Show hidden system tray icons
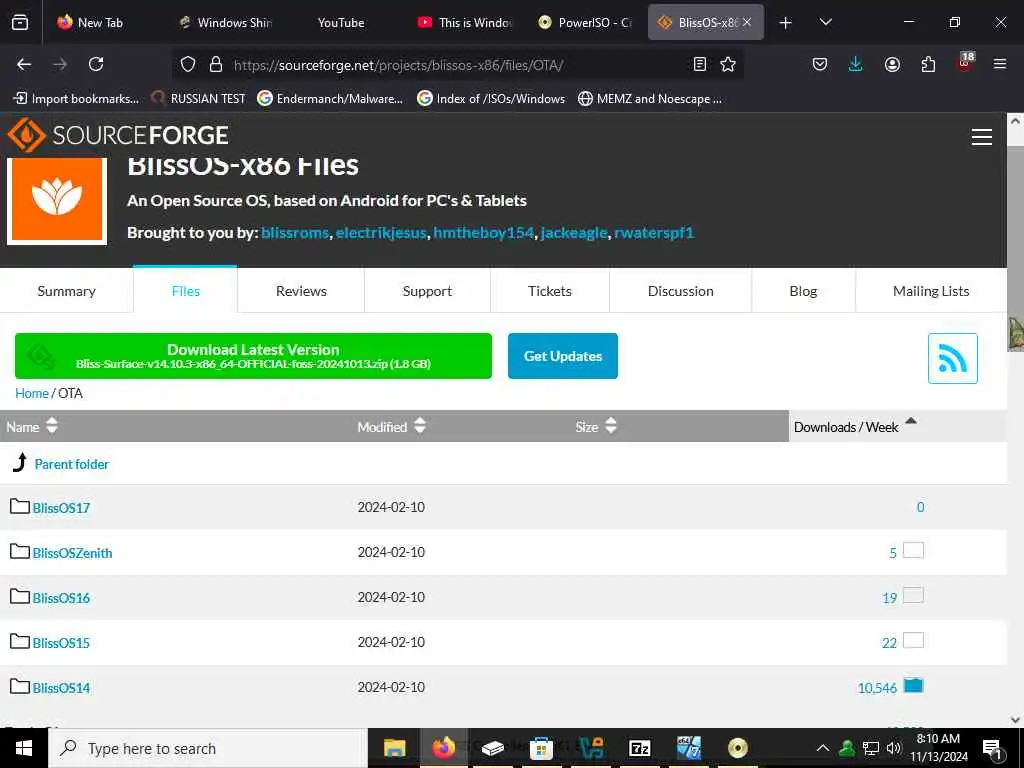This screenshot has width=1024, height=768. pos(823,748)
